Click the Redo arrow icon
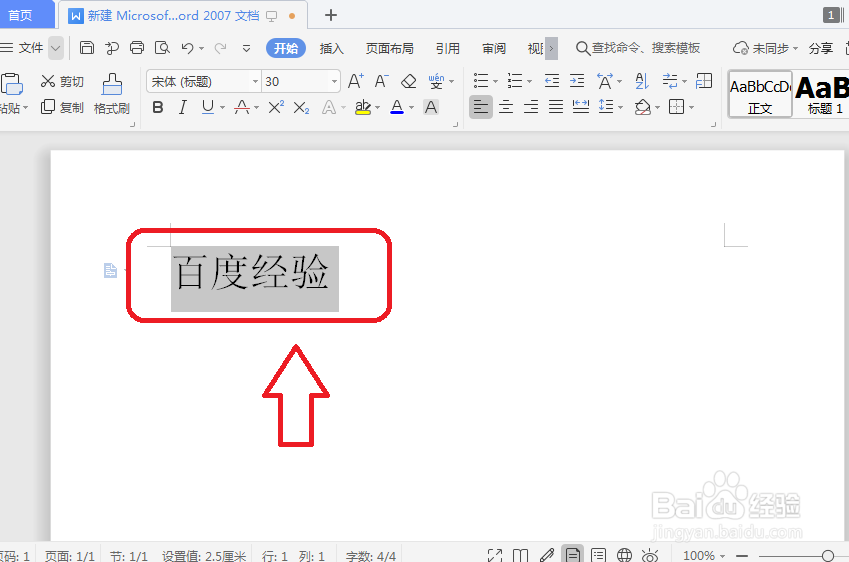The height and width of the screenshot is (562, 849). 220,48
